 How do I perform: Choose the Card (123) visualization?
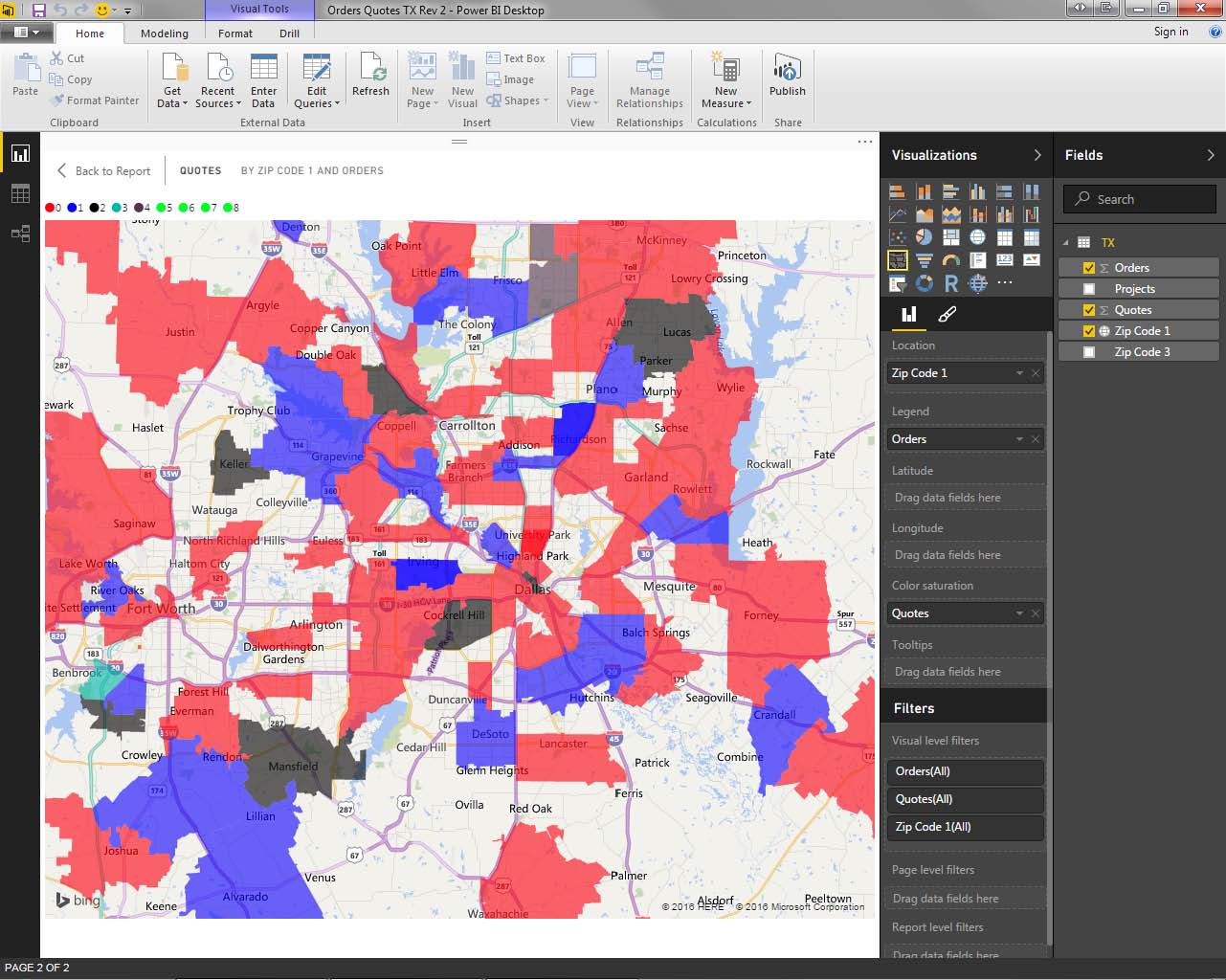[x=1004, y=260]
